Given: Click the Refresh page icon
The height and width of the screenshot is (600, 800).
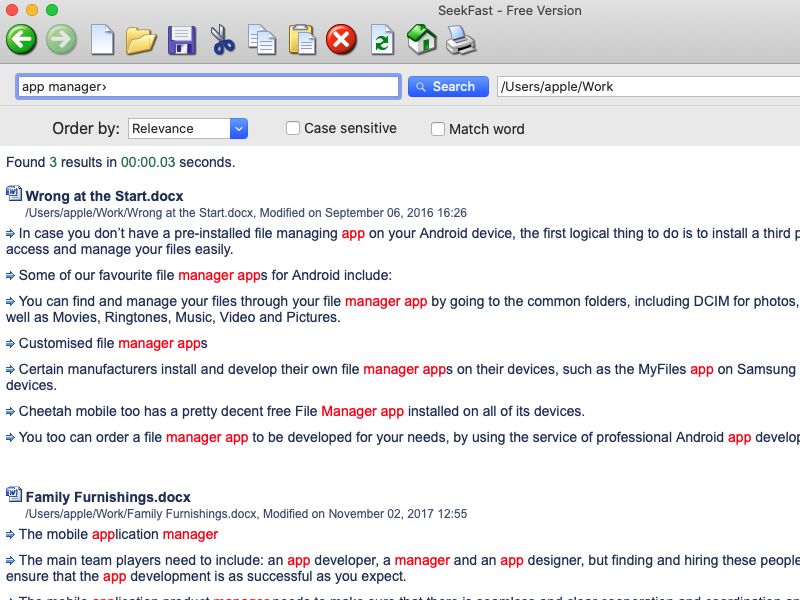Looking at the screenshot, I should point(383,40).
